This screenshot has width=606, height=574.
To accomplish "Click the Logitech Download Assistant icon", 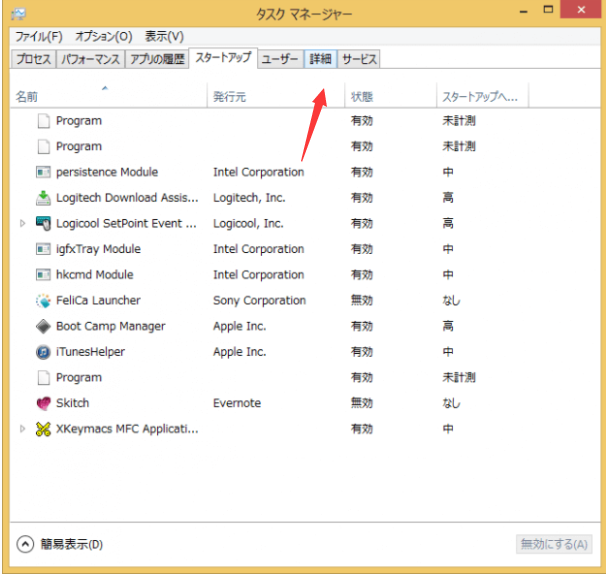I will (43, 198).
